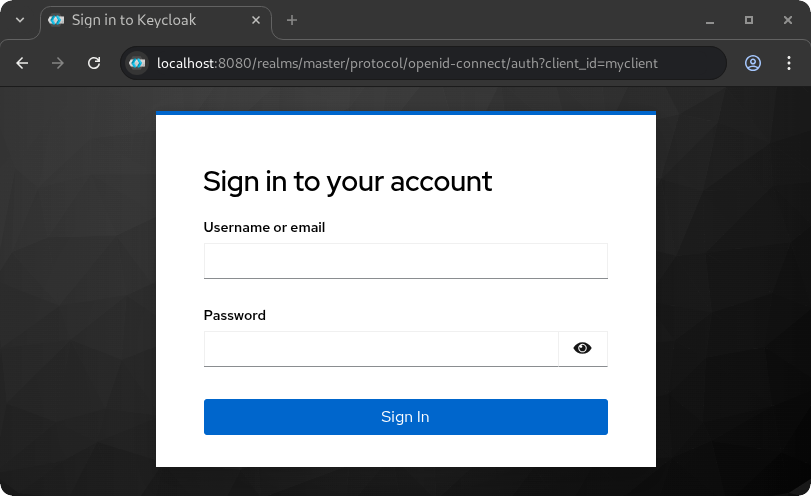The width and height of the screenshot is (811, 496).
Task: Select the Sign in to Keycloak tab
Action: [x=140, y=20]
